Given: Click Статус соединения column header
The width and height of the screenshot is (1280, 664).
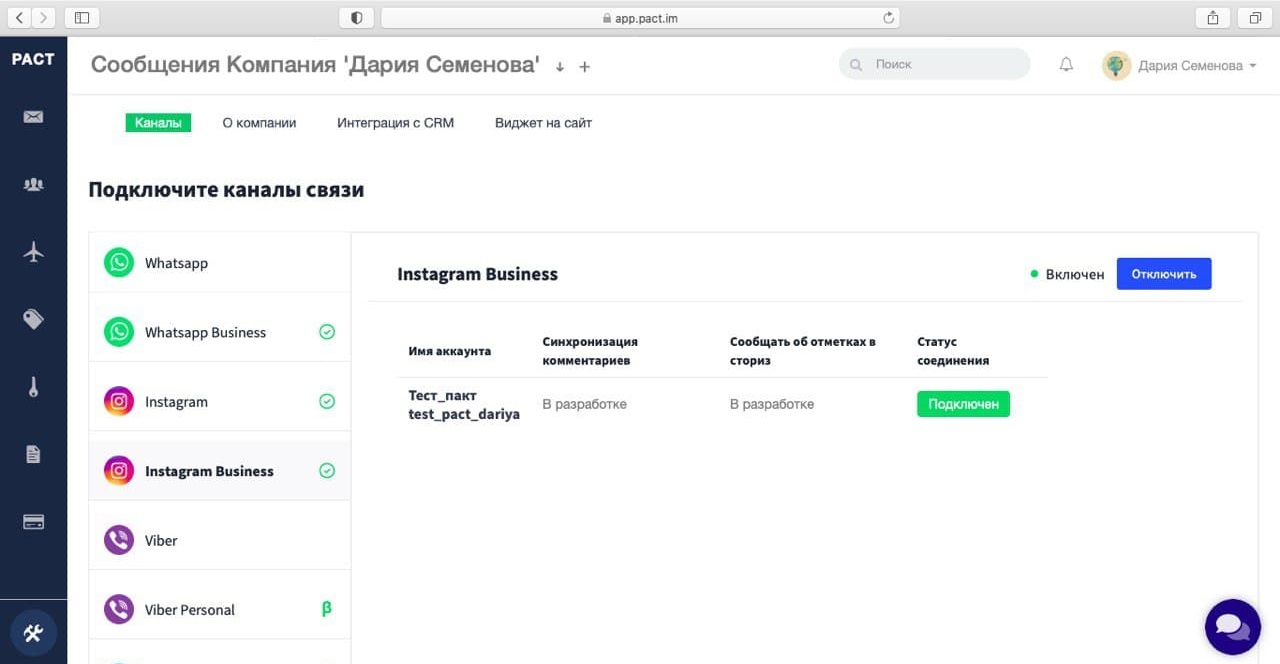Looking at the screenshot, I should click(x=953, y=351).
